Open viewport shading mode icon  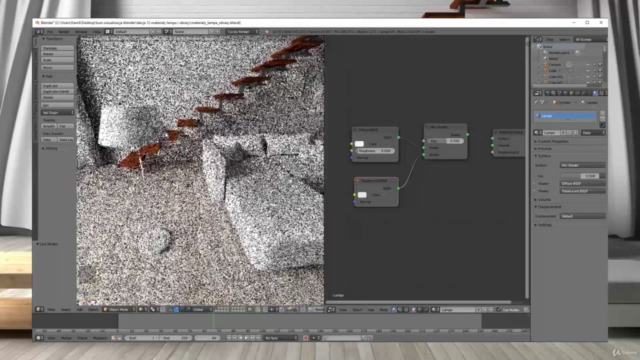(x=142, y=309)
